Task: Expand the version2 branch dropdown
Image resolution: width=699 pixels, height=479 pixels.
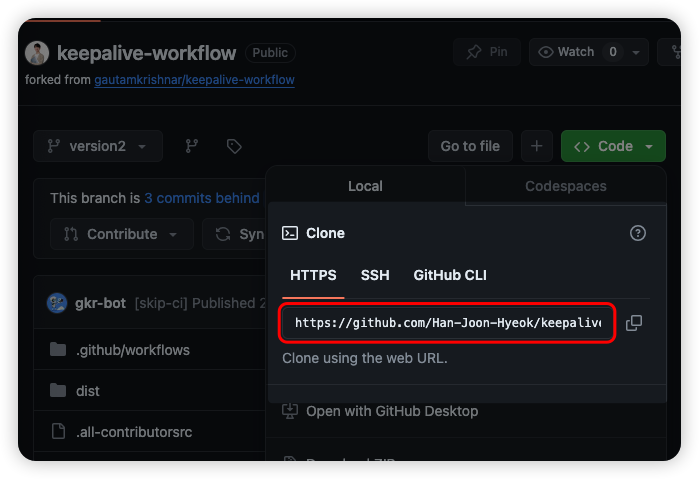Action: [97, 146]
